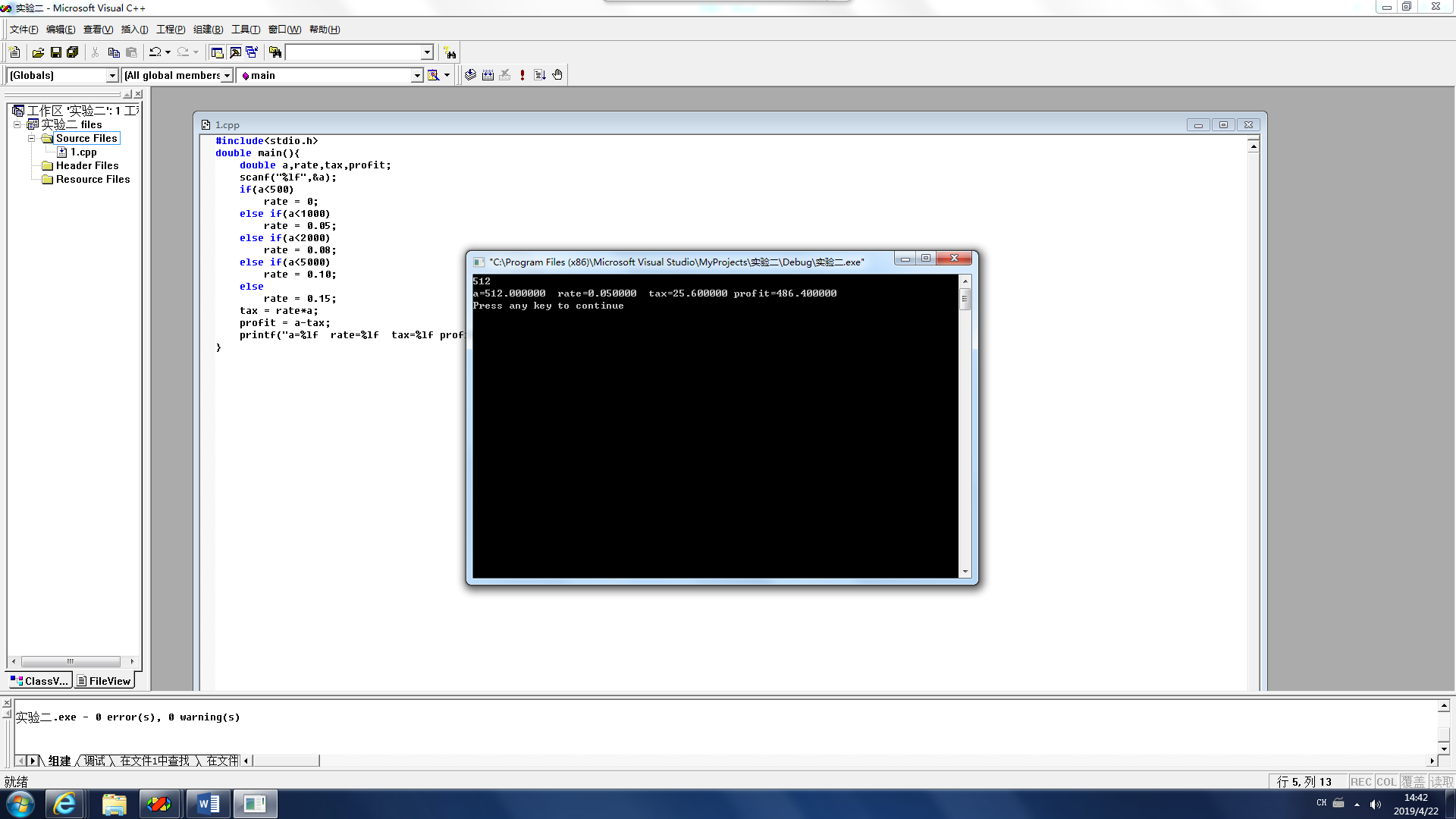Collapse the Source Files folder

pyautogui.click(x=32, y=138)
